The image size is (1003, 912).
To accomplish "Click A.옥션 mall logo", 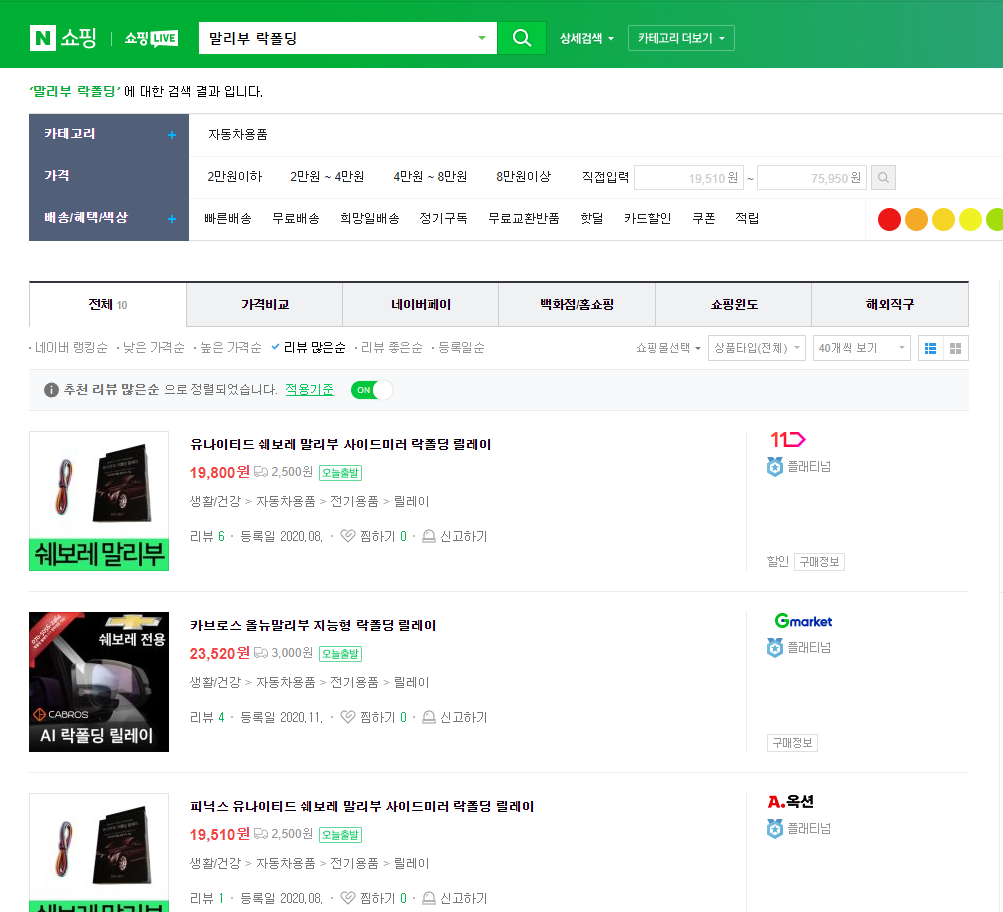I will (x=791, y=801).
